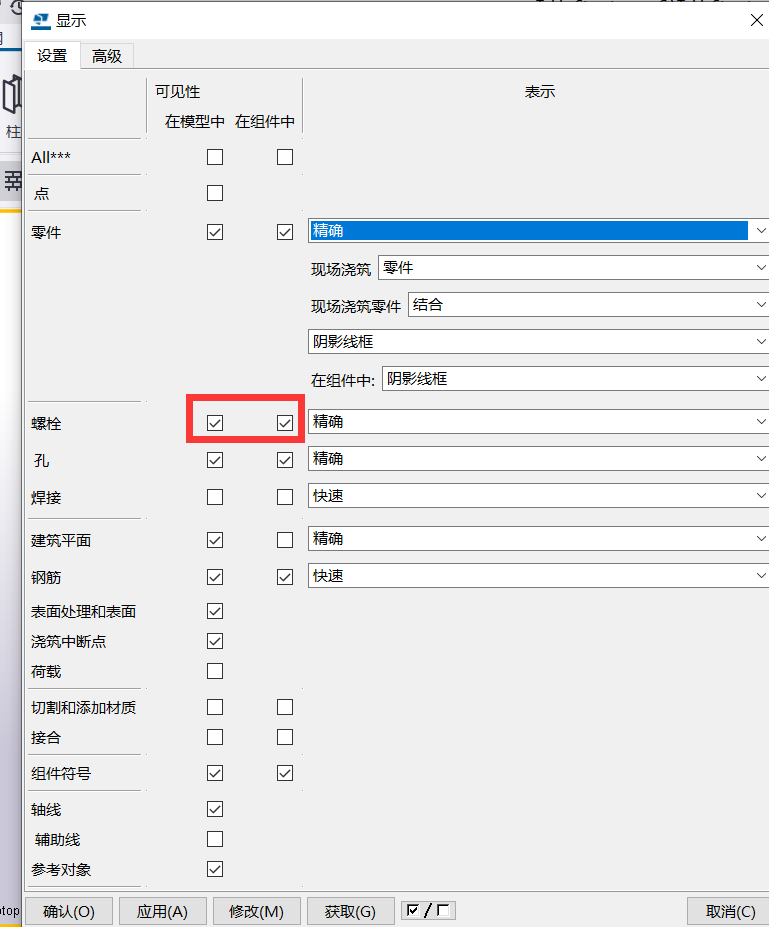Uncheck 轴线 visibility checkbox
769x927 pixels.
[x=215, y=809]
